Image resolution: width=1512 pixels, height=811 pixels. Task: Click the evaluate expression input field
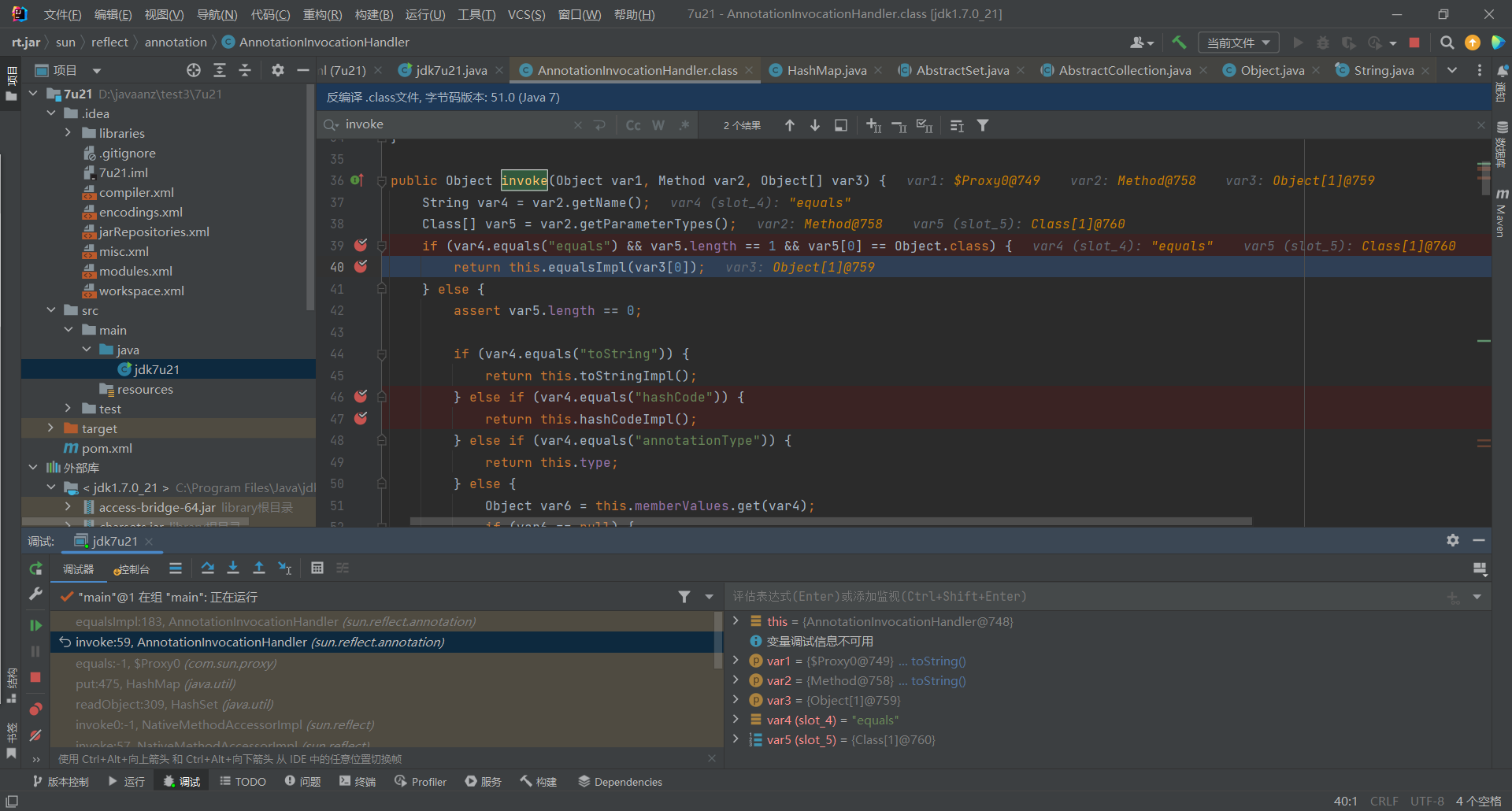coord(1087,596)
